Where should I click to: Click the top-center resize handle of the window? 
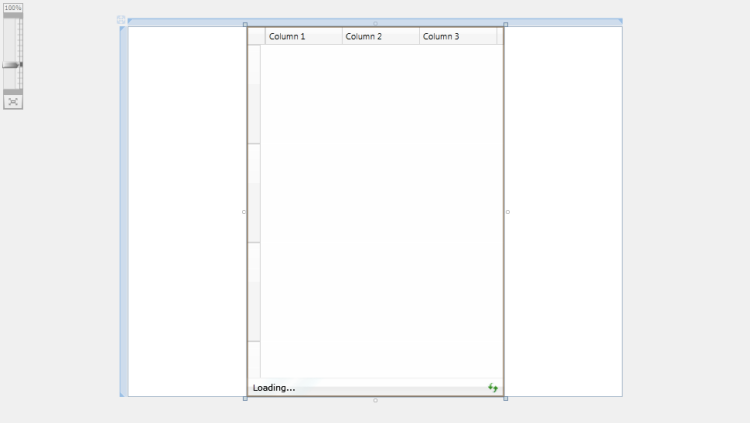click(375, 22)
